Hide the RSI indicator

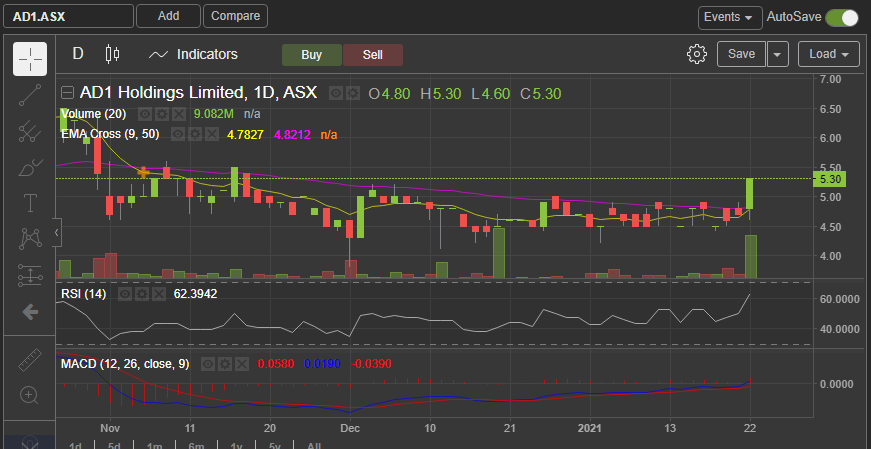click(x=126, y=294)
